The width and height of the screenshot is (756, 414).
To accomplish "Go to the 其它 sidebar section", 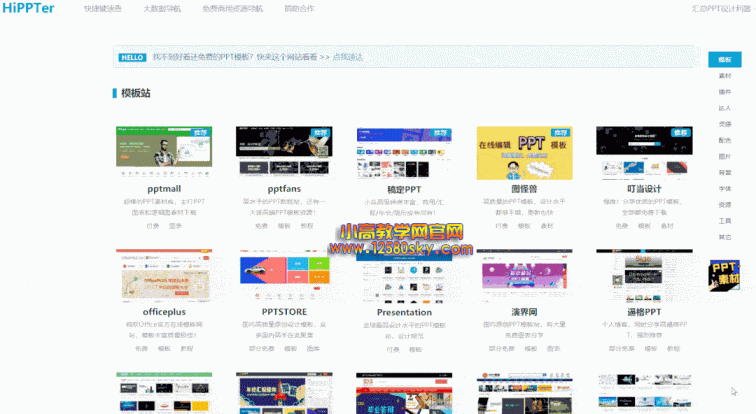I will pos(725,237).
